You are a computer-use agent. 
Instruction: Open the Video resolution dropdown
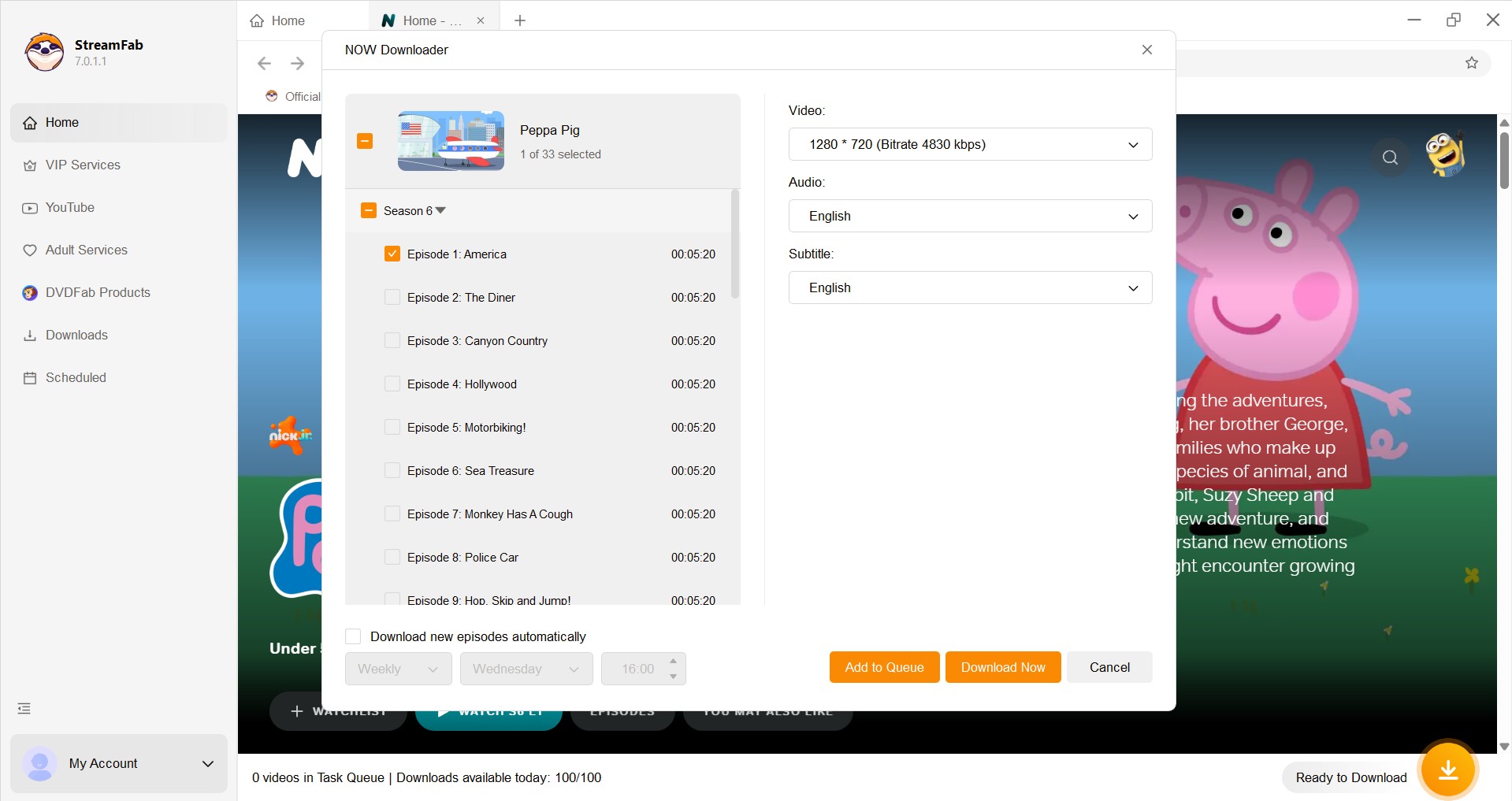coord(969,144)
